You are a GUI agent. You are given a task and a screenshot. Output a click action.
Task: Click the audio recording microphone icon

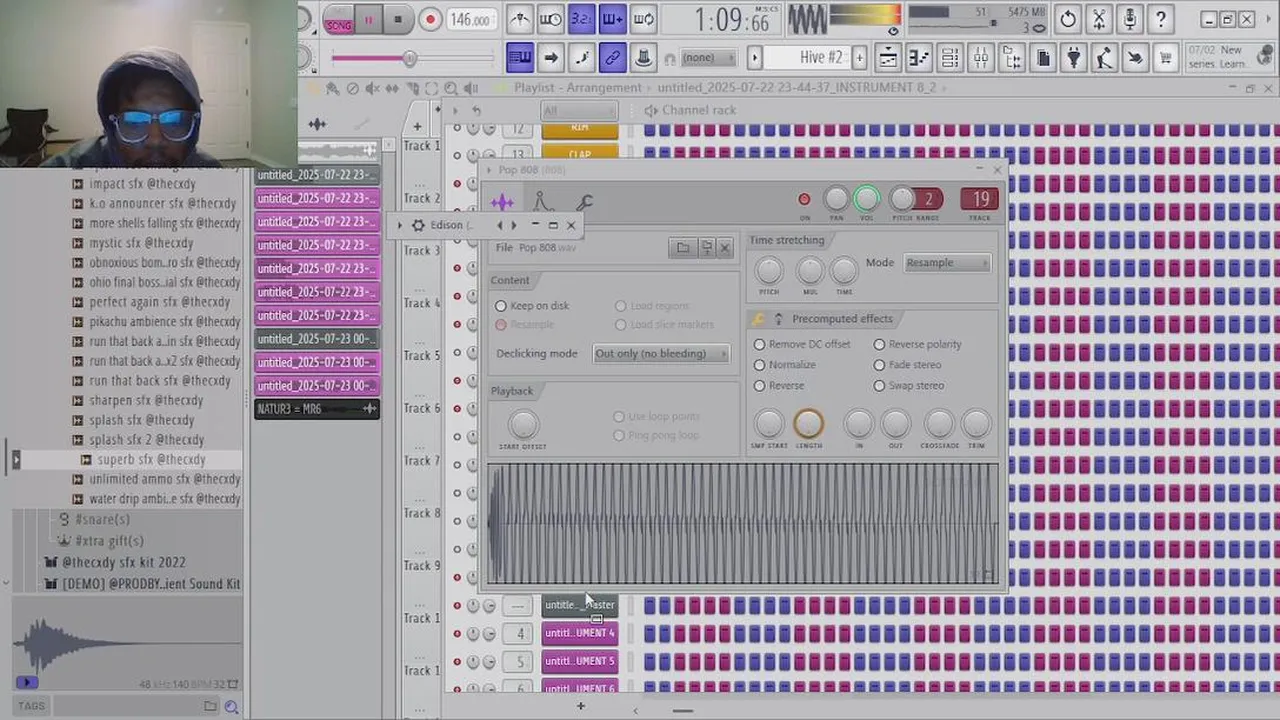click(x=1130, y=19)
